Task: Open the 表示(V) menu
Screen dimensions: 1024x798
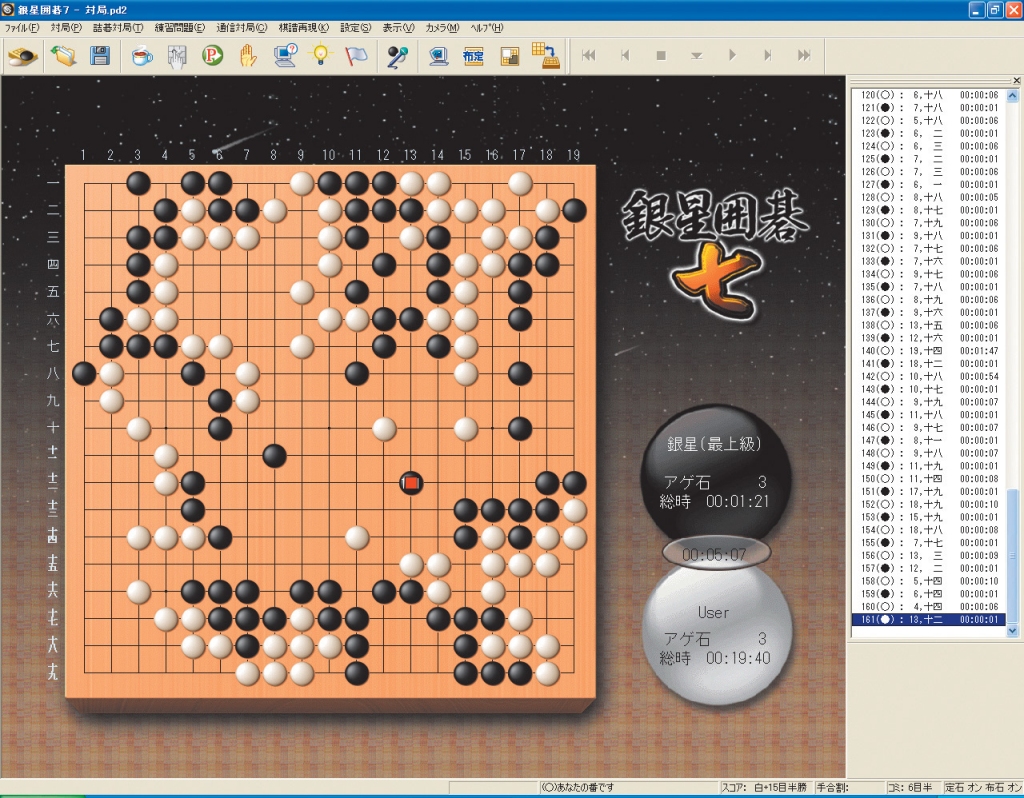Action: tap(398, 27)
